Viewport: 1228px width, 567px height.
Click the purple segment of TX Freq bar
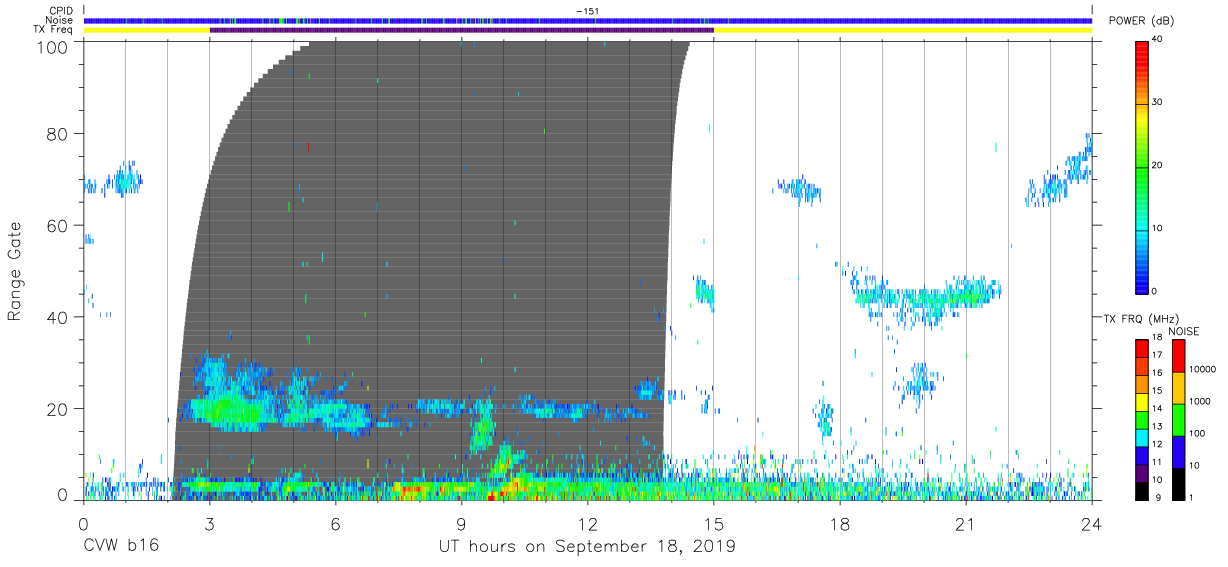point(461,30)
